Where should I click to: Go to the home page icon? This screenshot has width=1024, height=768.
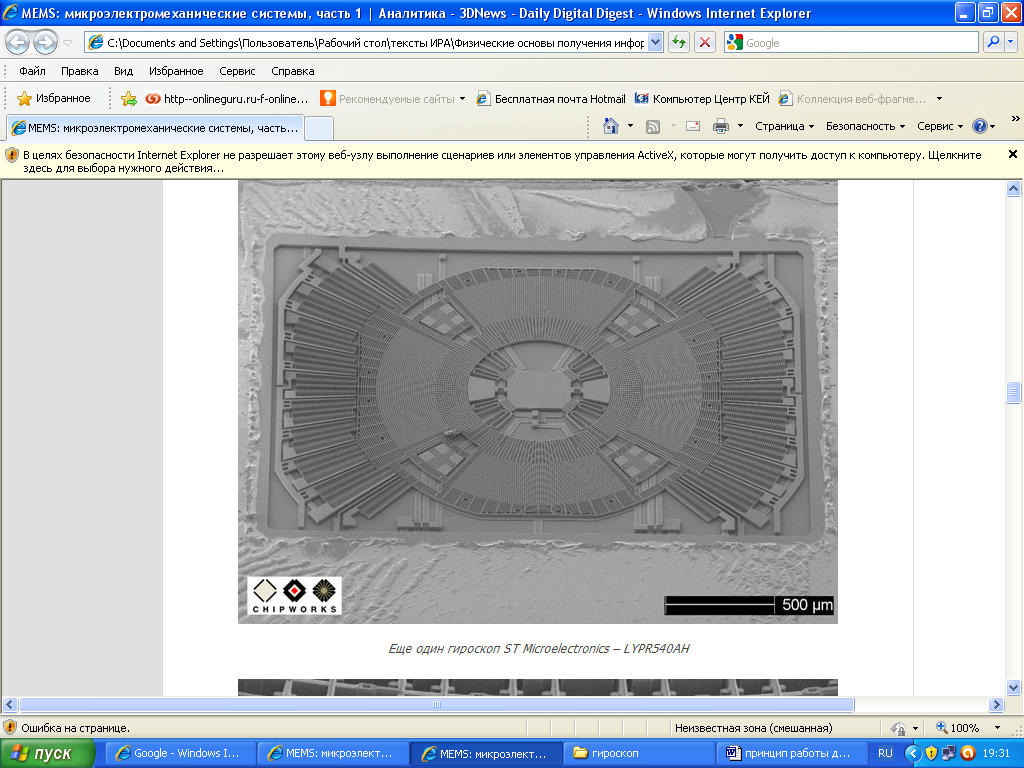click(x=611, y=126)
